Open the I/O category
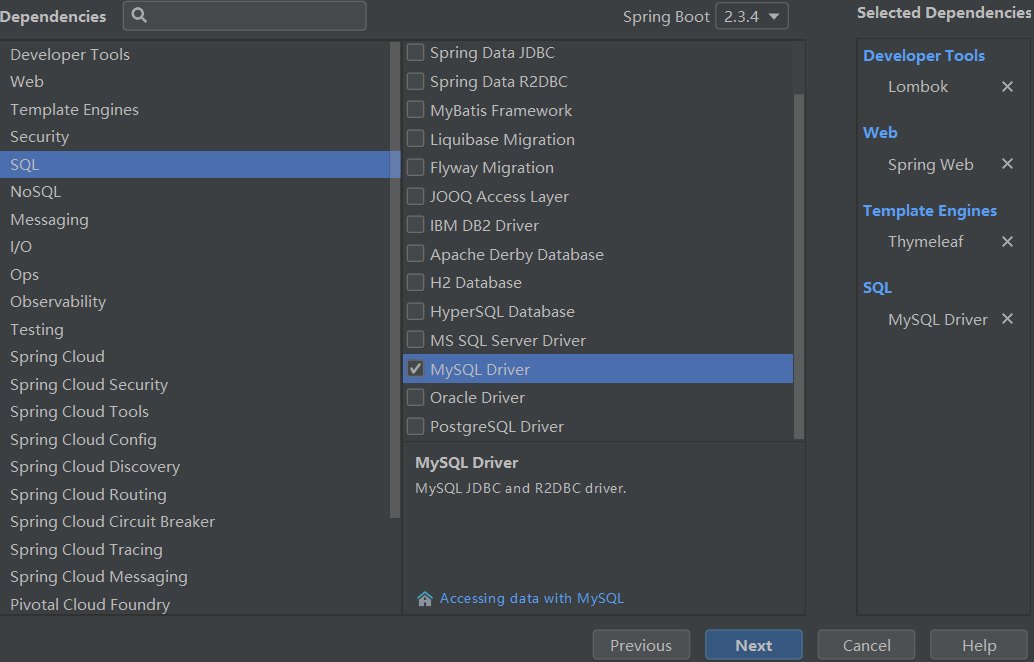 [195, 247]
